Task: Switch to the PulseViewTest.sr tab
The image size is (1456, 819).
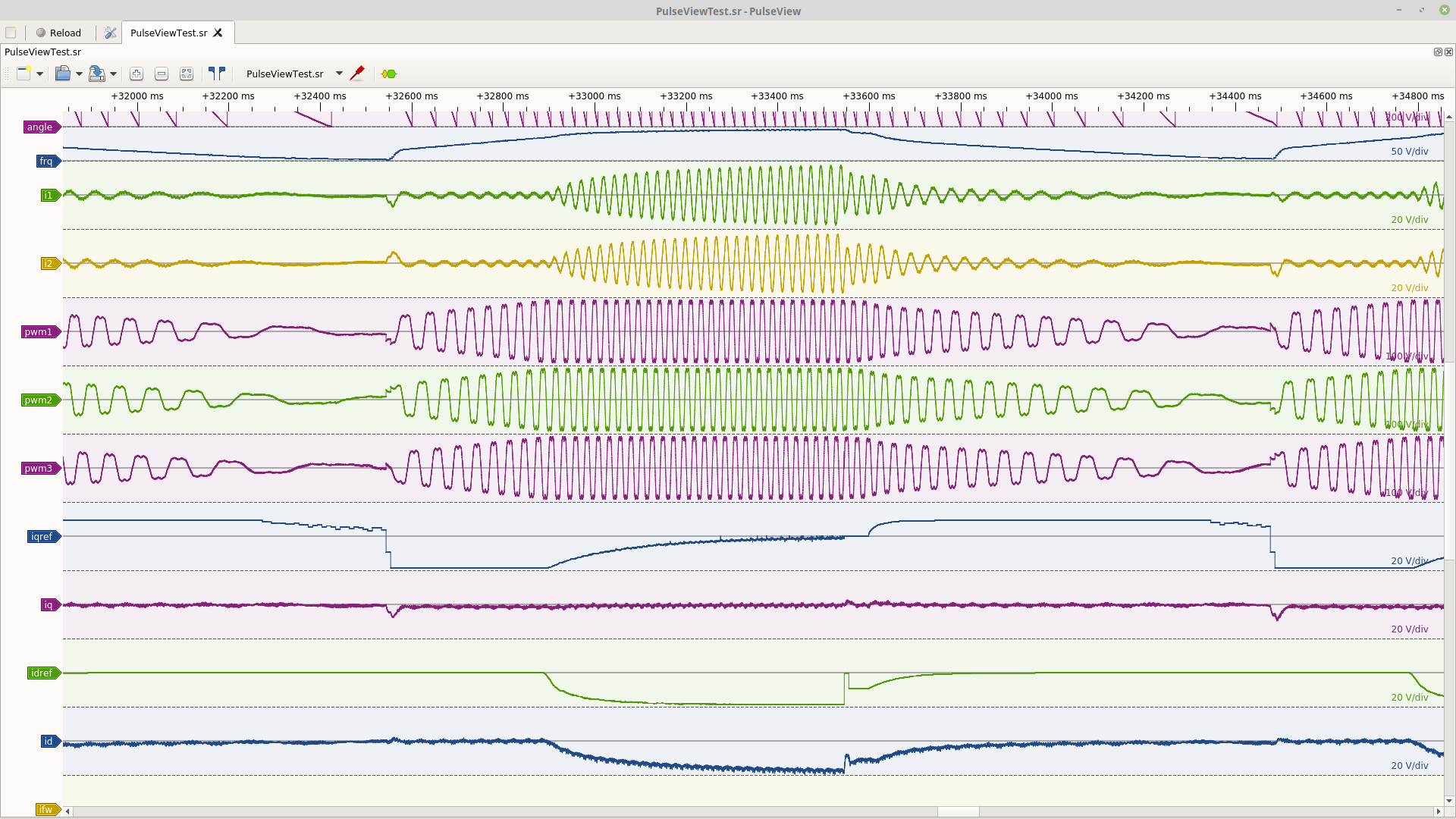Action: click(168, 33)
